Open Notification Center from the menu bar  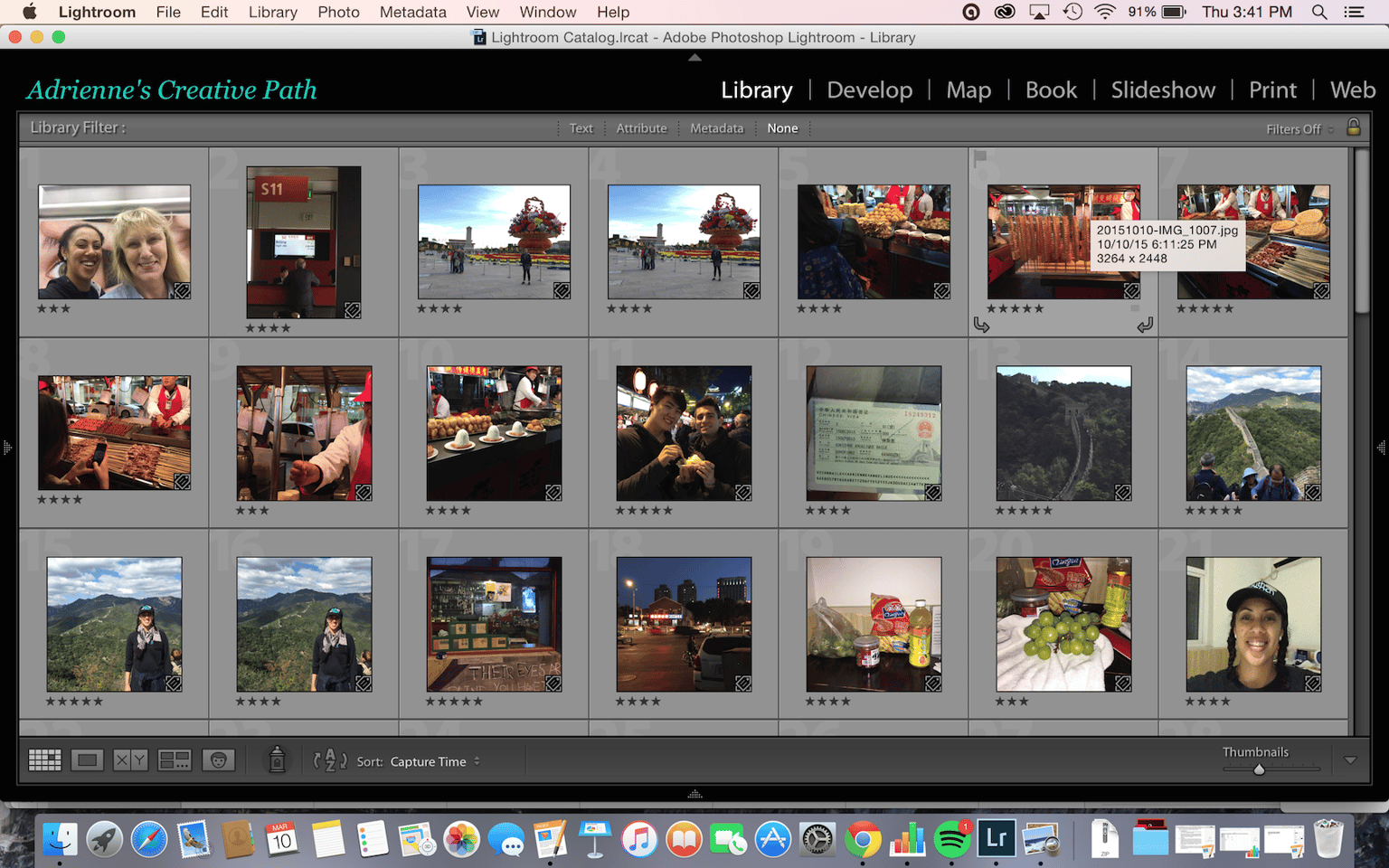(x=1354, y=12)
